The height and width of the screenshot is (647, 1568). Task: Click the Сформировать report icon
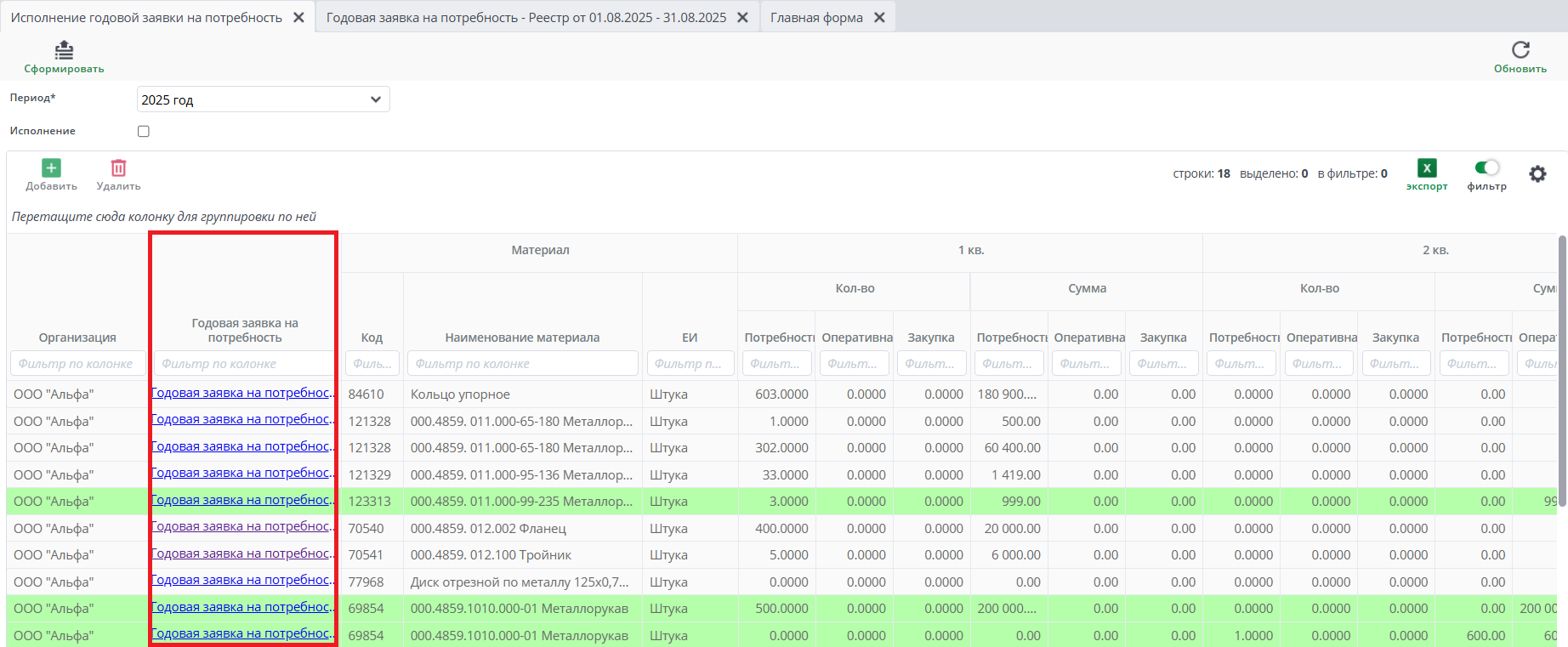pos(64,51)
